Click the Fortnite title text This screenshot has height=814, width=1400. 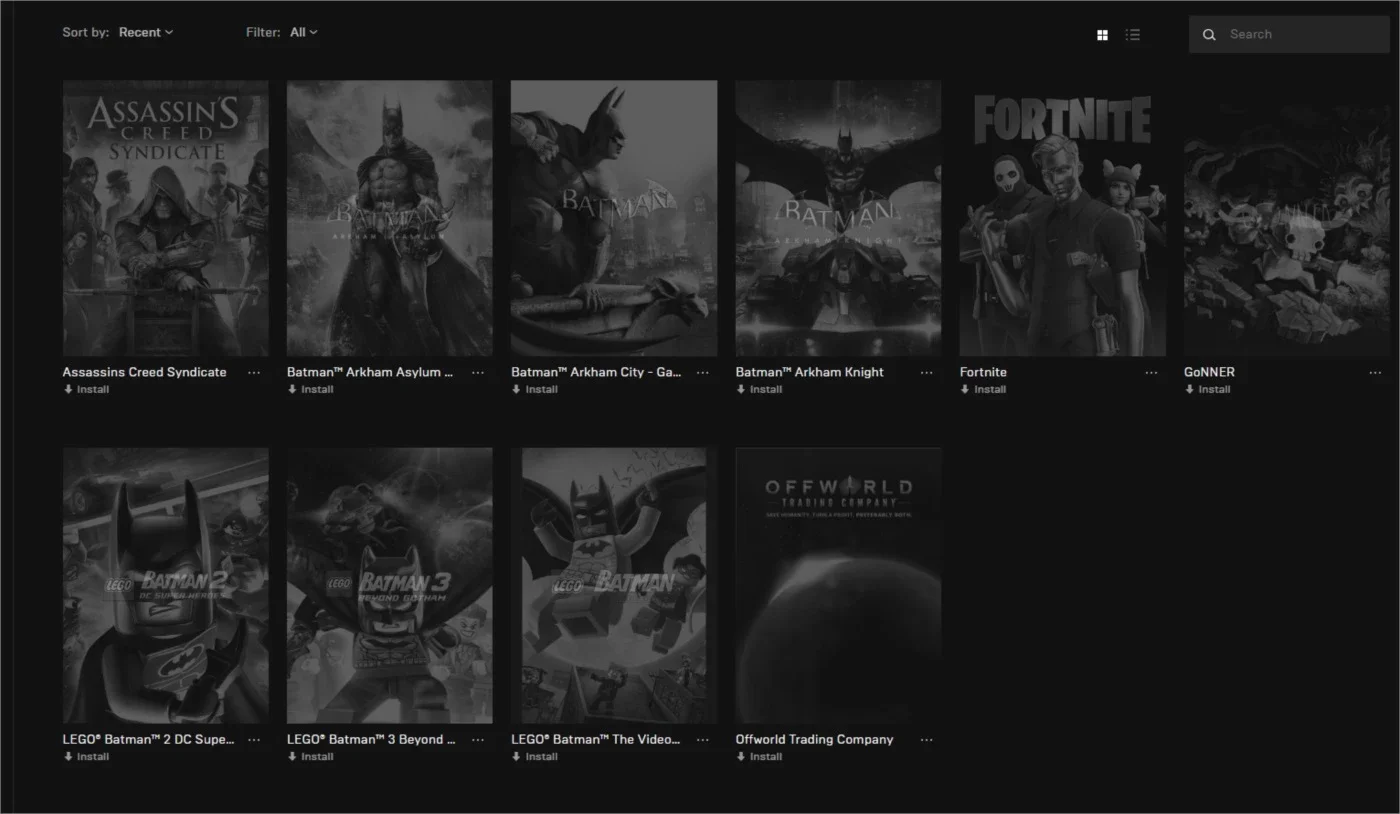click(983, 372)
